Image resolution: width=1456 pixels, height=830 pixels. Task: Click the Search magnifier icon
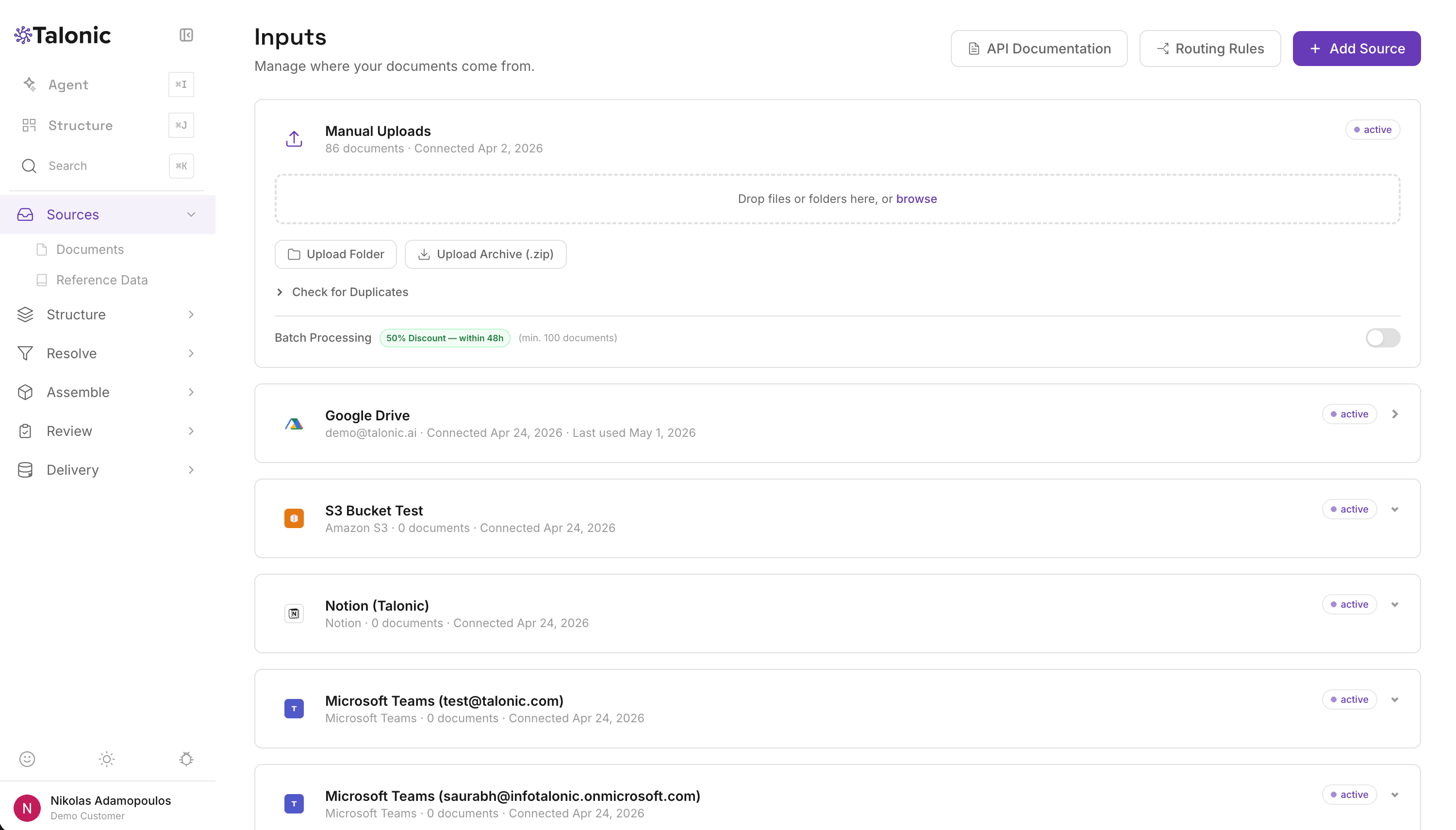(29, 166)
